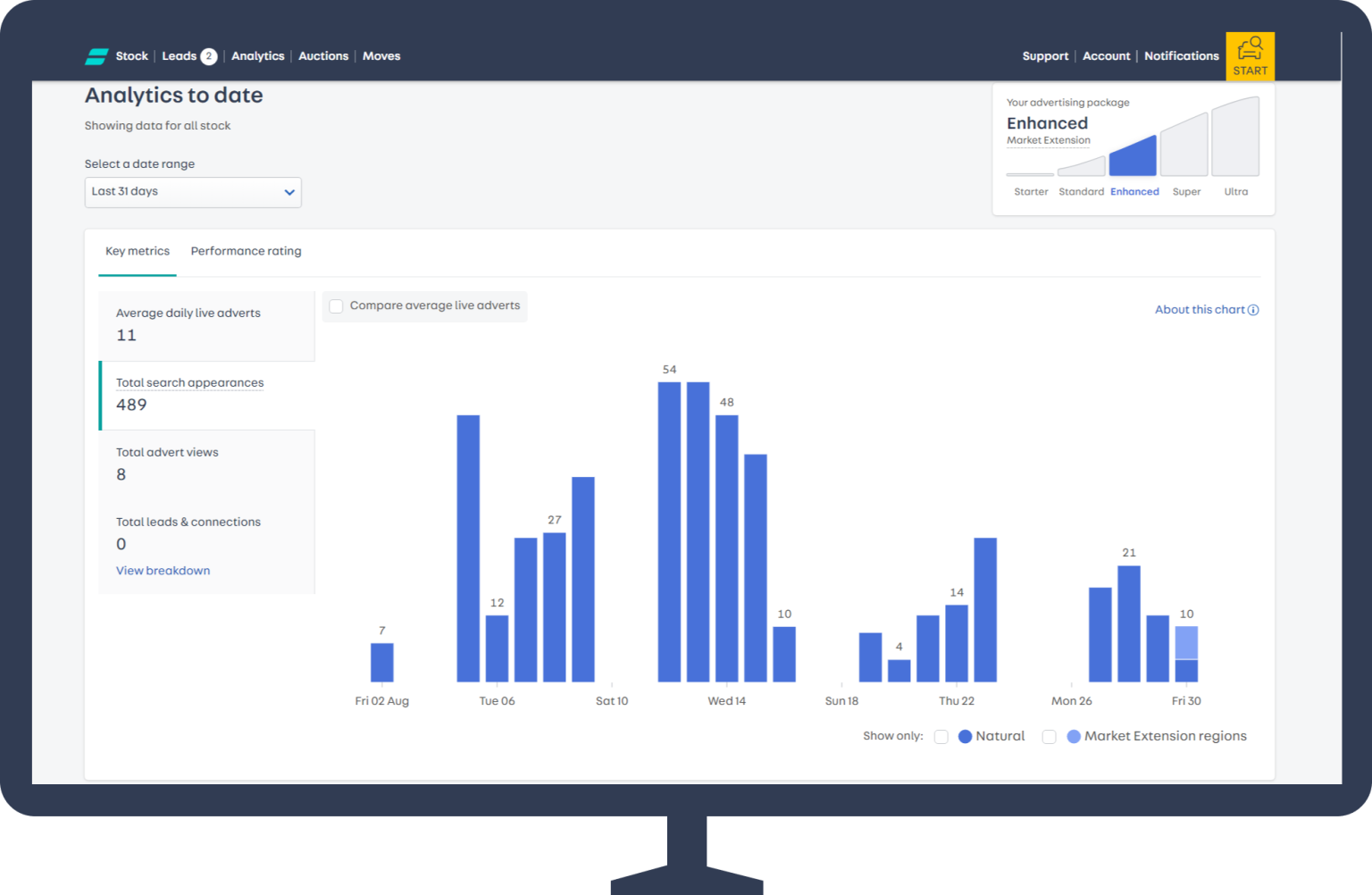The height and width of the screenshot is (895, 1372).
Task: Switch to the Performance rating tab
Action: [x=246, y=251]
